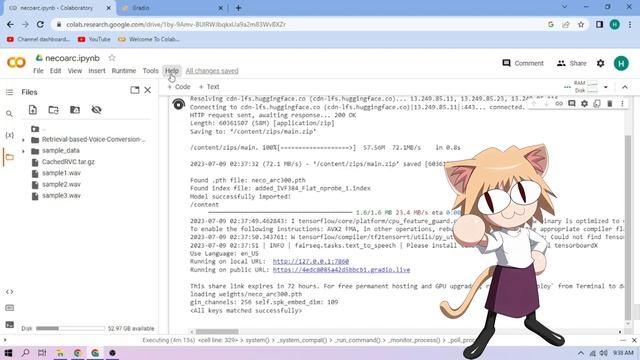The image size is (640, 360).
Task: Open the gradio.live public URL
Action: coord(341,270)
